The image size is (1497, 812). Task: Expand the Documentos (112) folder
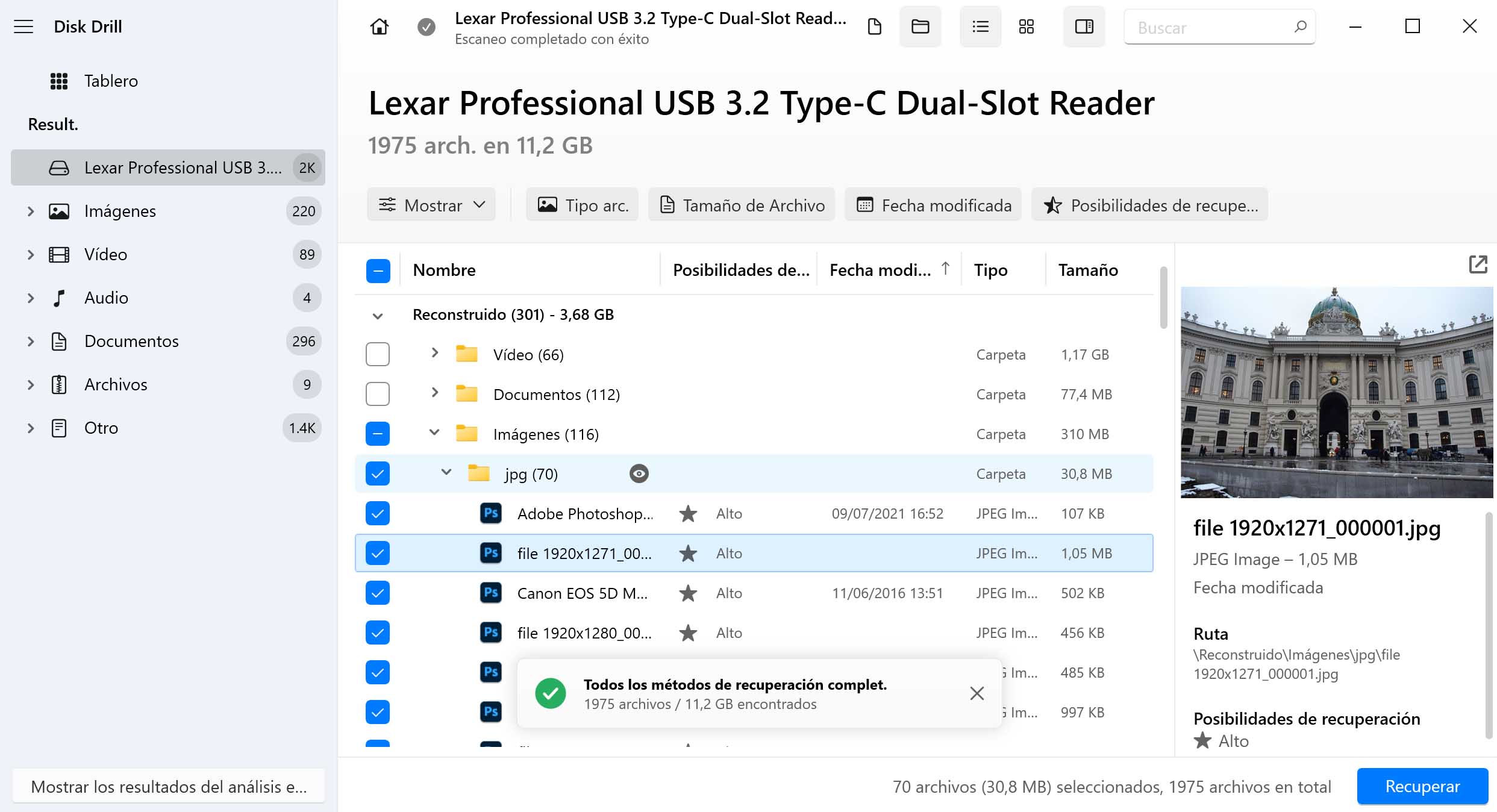tap(434, 393)
